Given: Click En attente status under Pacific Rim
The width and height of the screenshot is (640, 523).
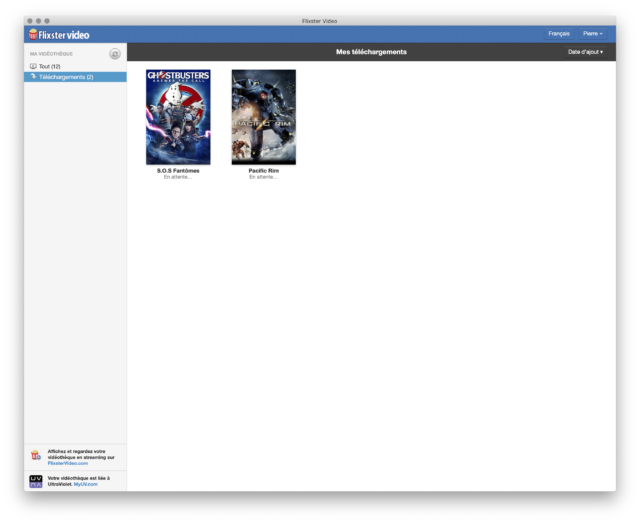Looking at the screenshot, I should 264,177.
